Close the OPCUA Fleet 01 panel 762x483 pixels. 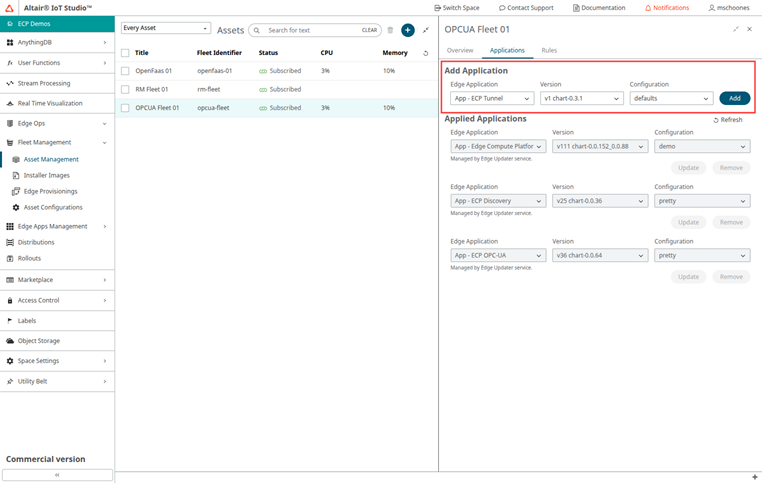(x=749, y=28)
